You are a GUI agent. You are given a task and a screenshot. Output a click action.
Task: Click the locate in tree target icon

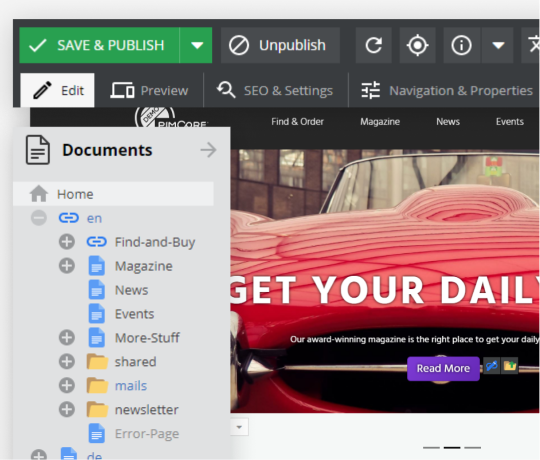pyautogui.click(x=417, y=45)
